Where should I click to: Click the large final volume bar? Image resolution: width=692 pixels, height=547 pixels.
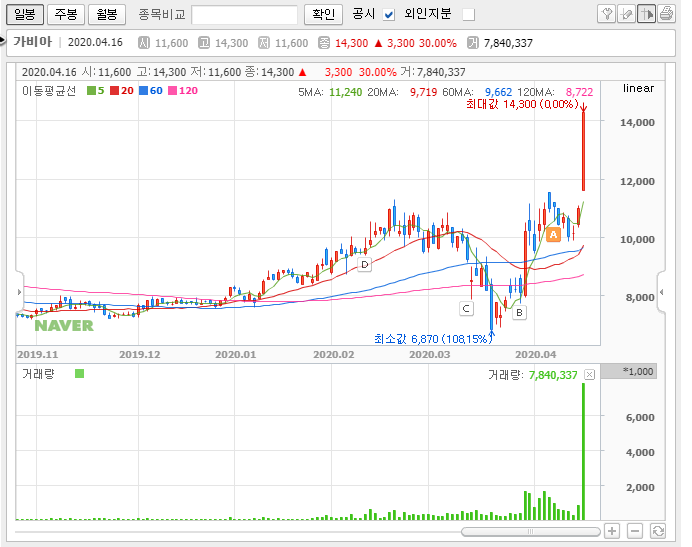click(x=583, y=452)
